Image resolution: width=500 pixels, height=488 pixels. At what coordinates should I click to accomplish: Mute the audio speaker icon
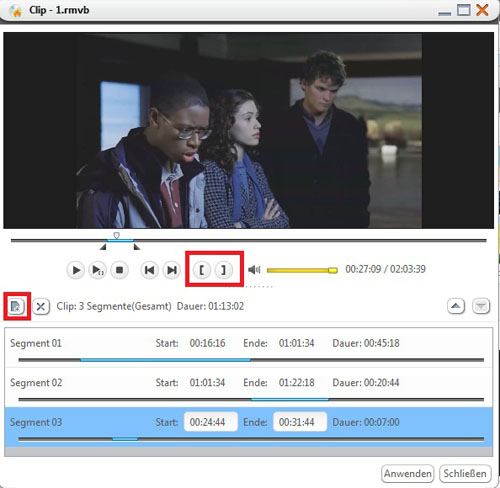(254, 270)
